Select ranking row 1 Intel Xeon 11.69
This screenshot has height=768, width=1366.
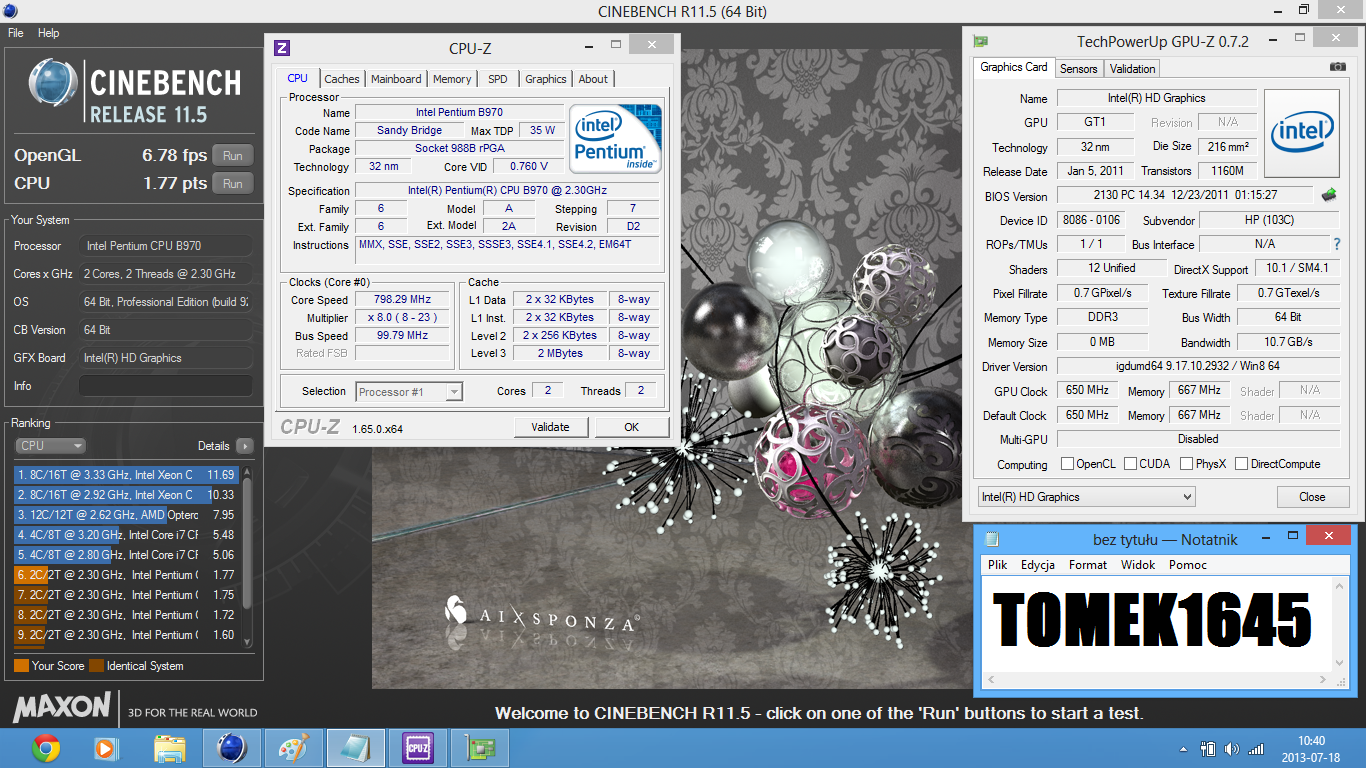126,475
